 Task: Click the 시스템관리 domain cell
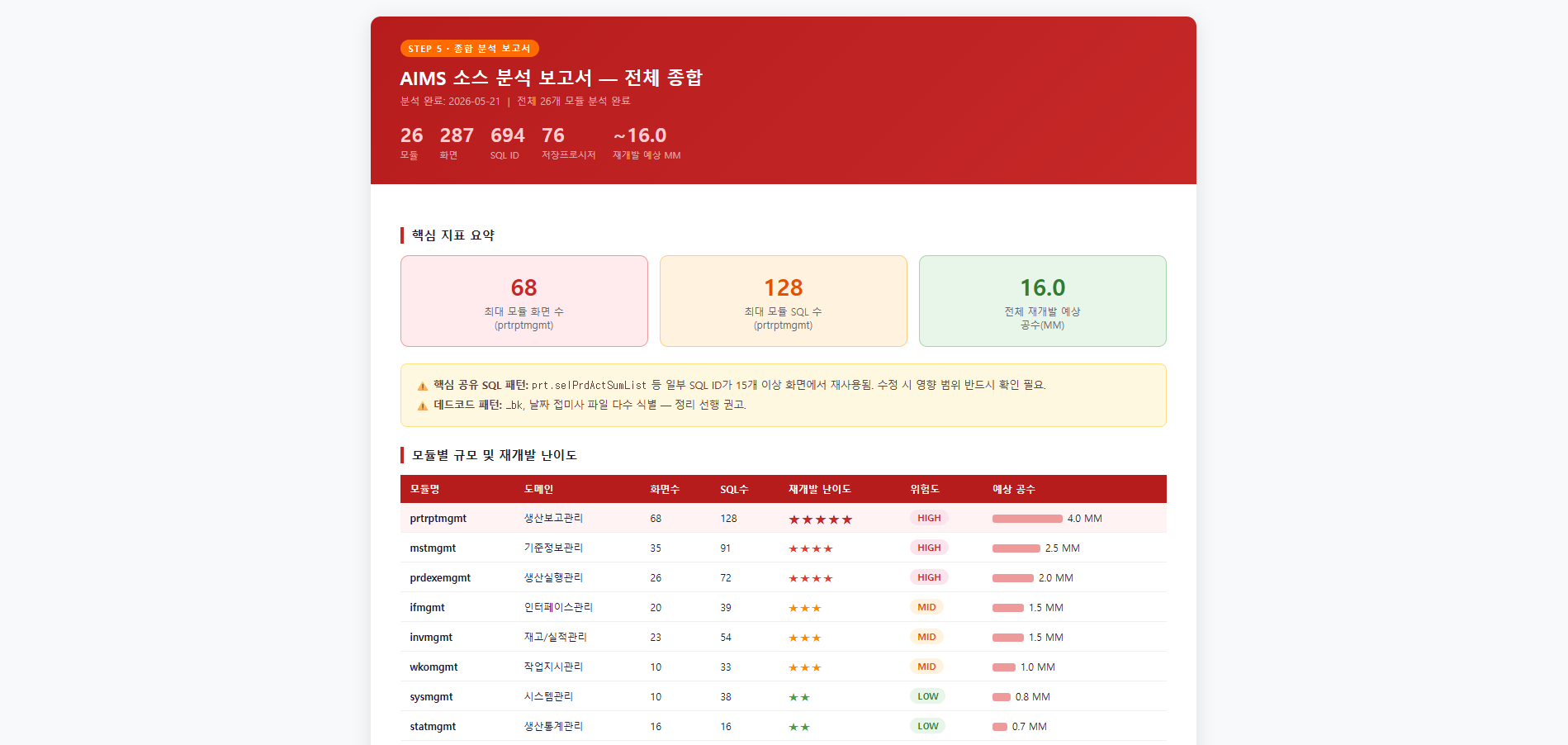(548, 697)
